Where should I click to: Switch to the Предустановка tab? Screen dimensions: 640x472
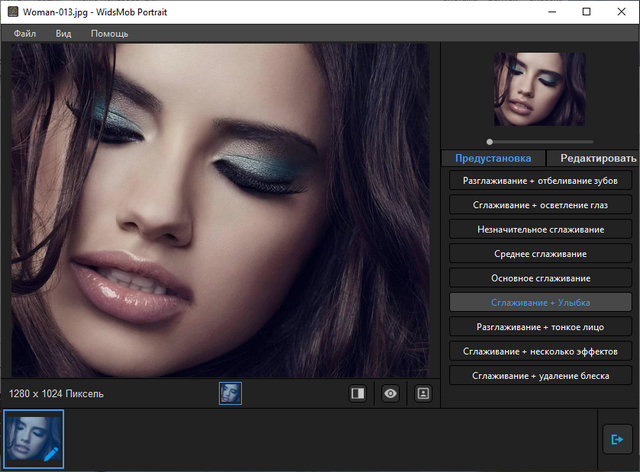[x=492, y=158]
